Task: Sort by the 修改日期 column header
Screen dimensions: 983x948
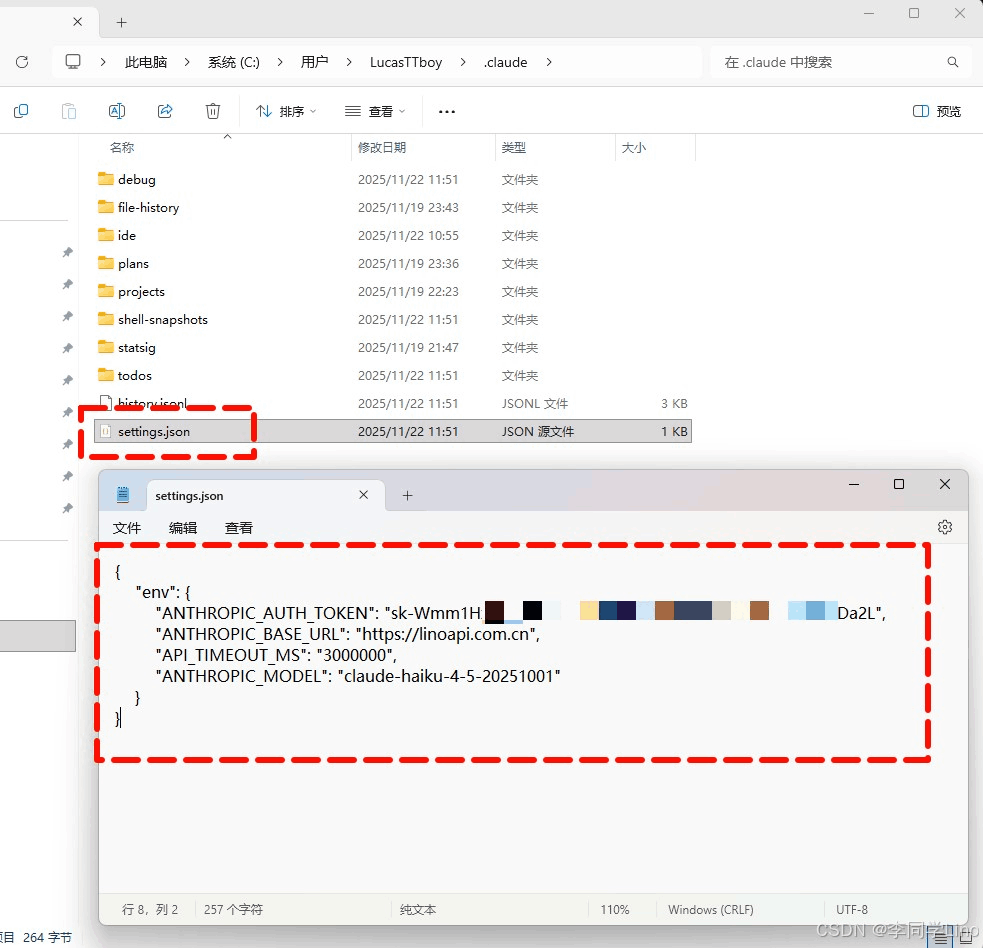Action: 382,147
